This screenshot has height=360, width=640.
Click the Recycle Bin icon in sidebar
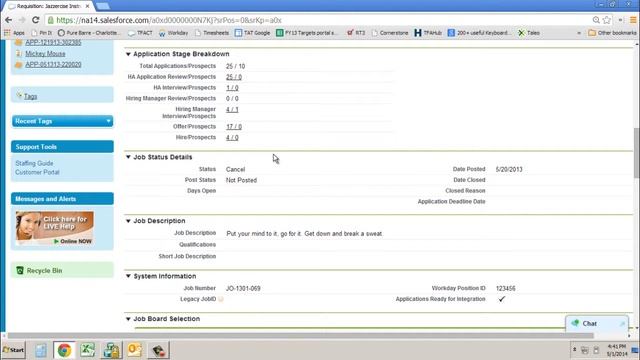click(x=20, y=270)
